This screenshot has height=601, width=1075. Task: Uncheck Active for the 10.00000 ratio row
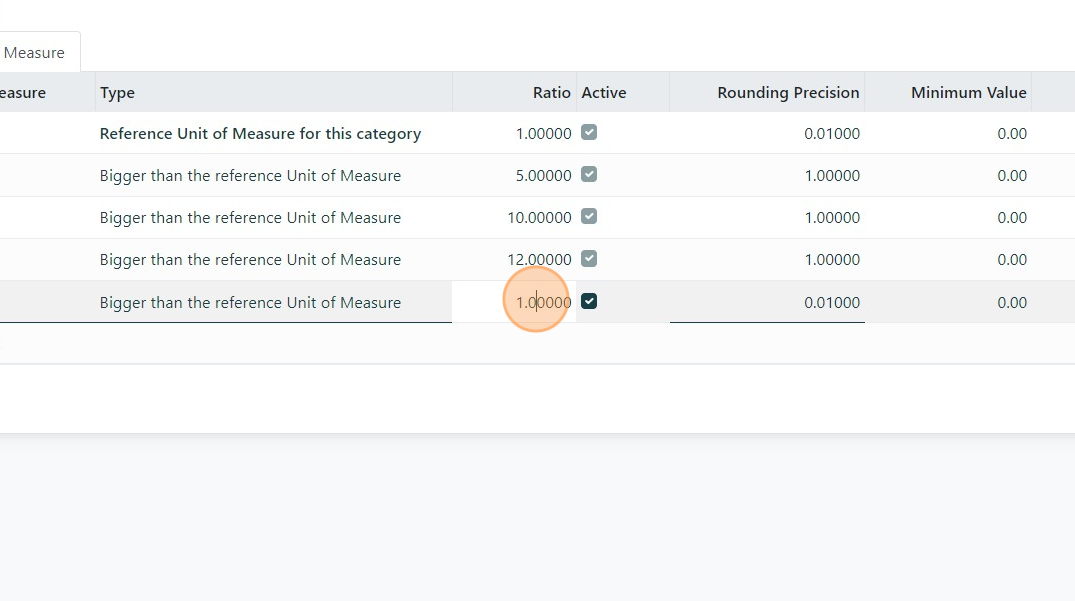[589, 217]
